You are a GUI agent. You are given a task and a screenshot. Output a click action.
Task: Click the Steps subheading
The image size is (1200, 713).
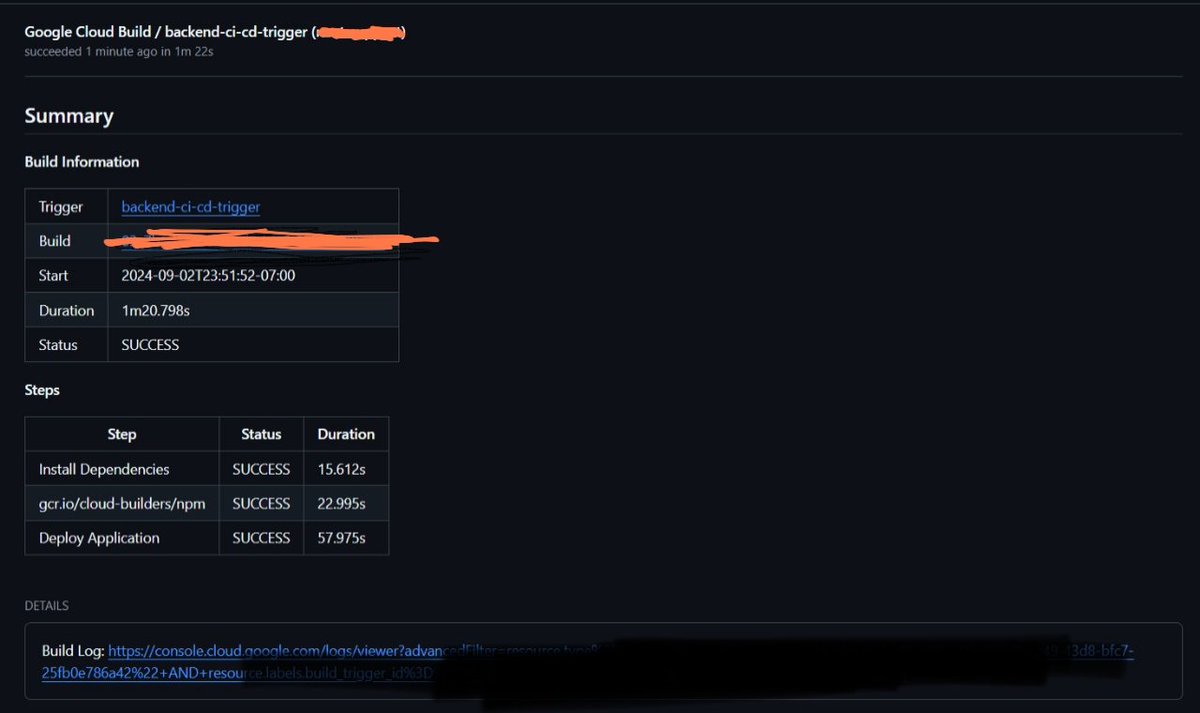coord(42,390)
